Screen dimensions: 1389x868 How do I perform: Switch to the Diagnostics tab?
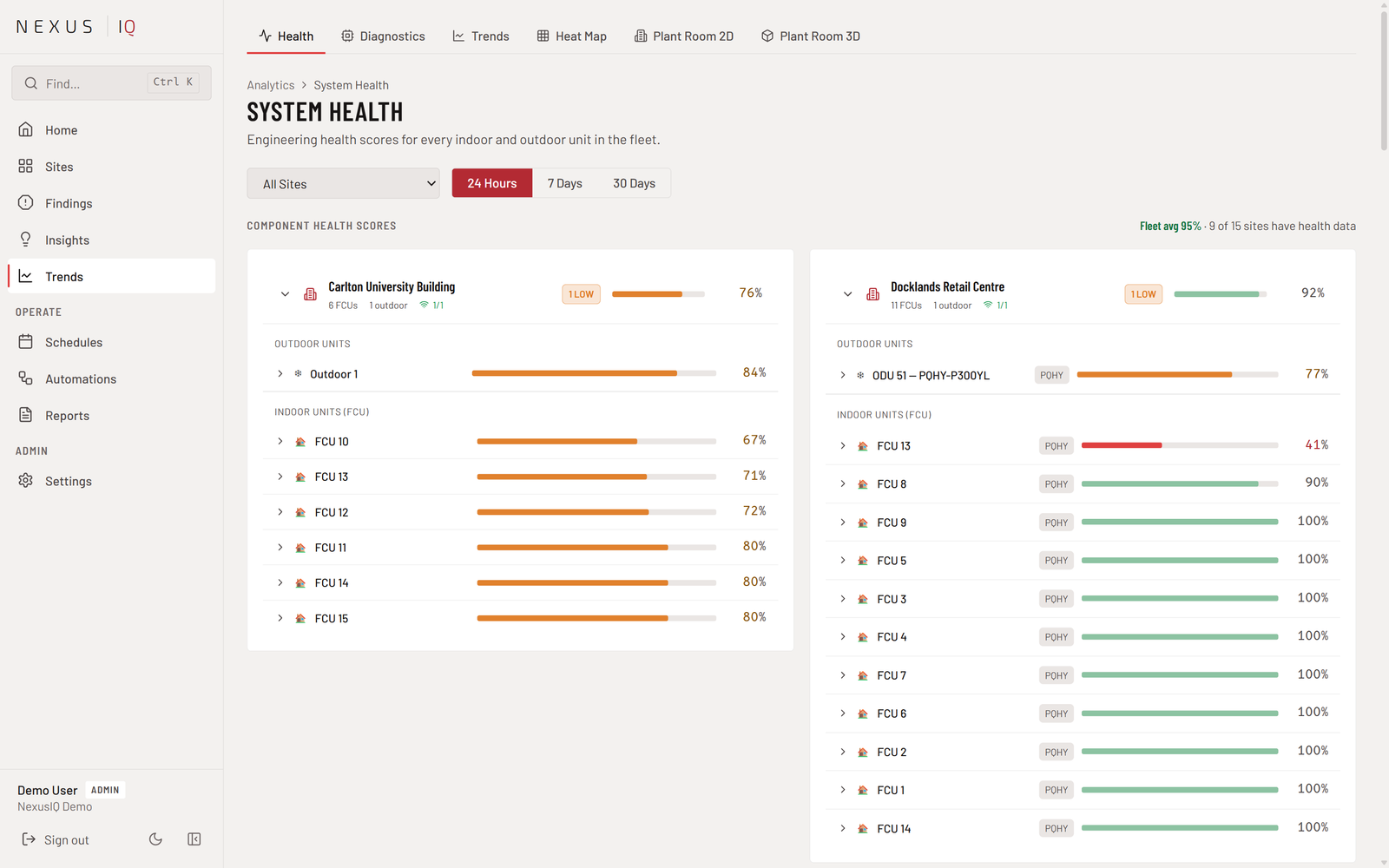tap(383, 36)
